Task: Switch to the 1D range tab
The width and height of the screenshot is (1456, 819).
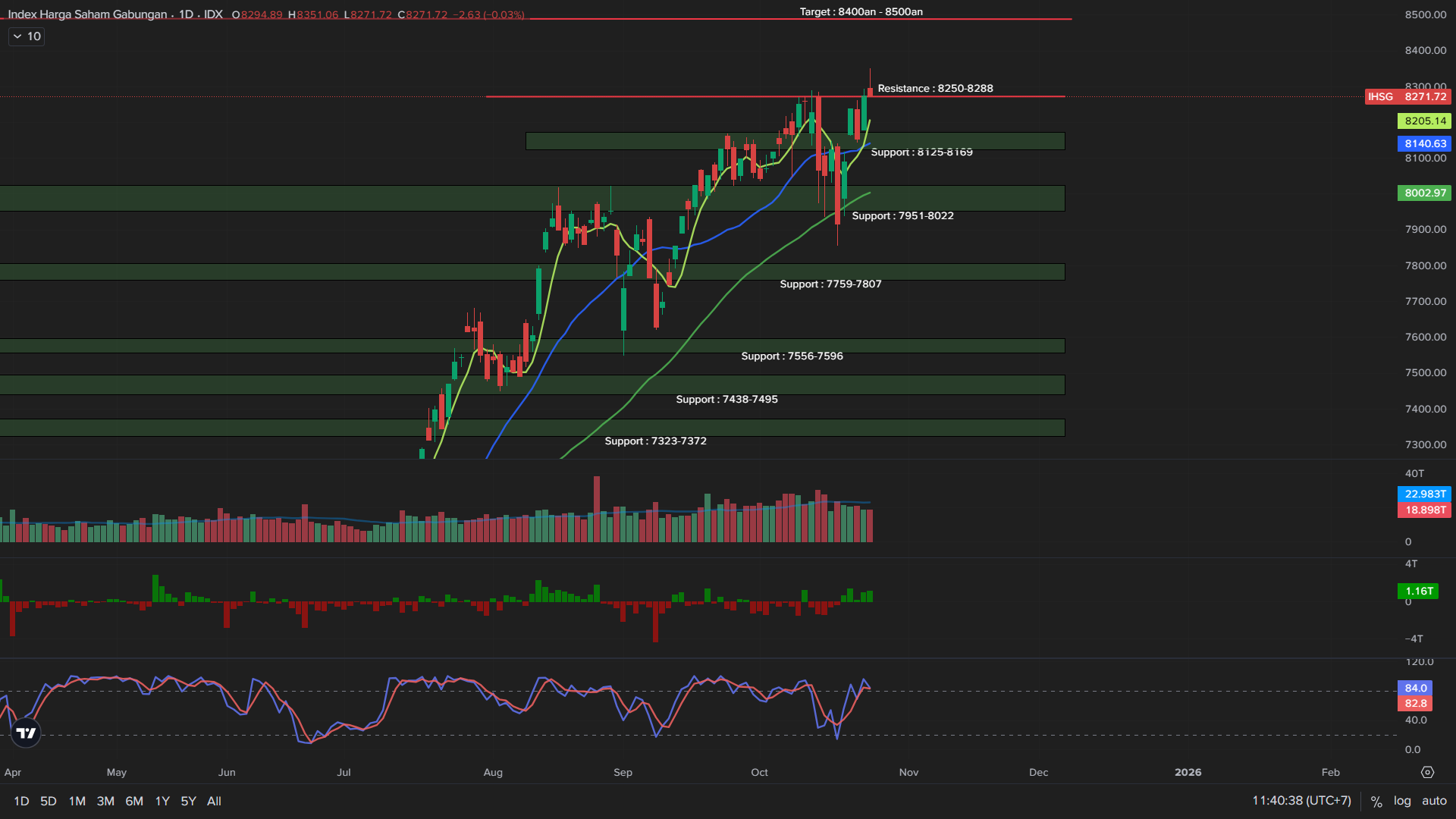Action: coord(21,801)
